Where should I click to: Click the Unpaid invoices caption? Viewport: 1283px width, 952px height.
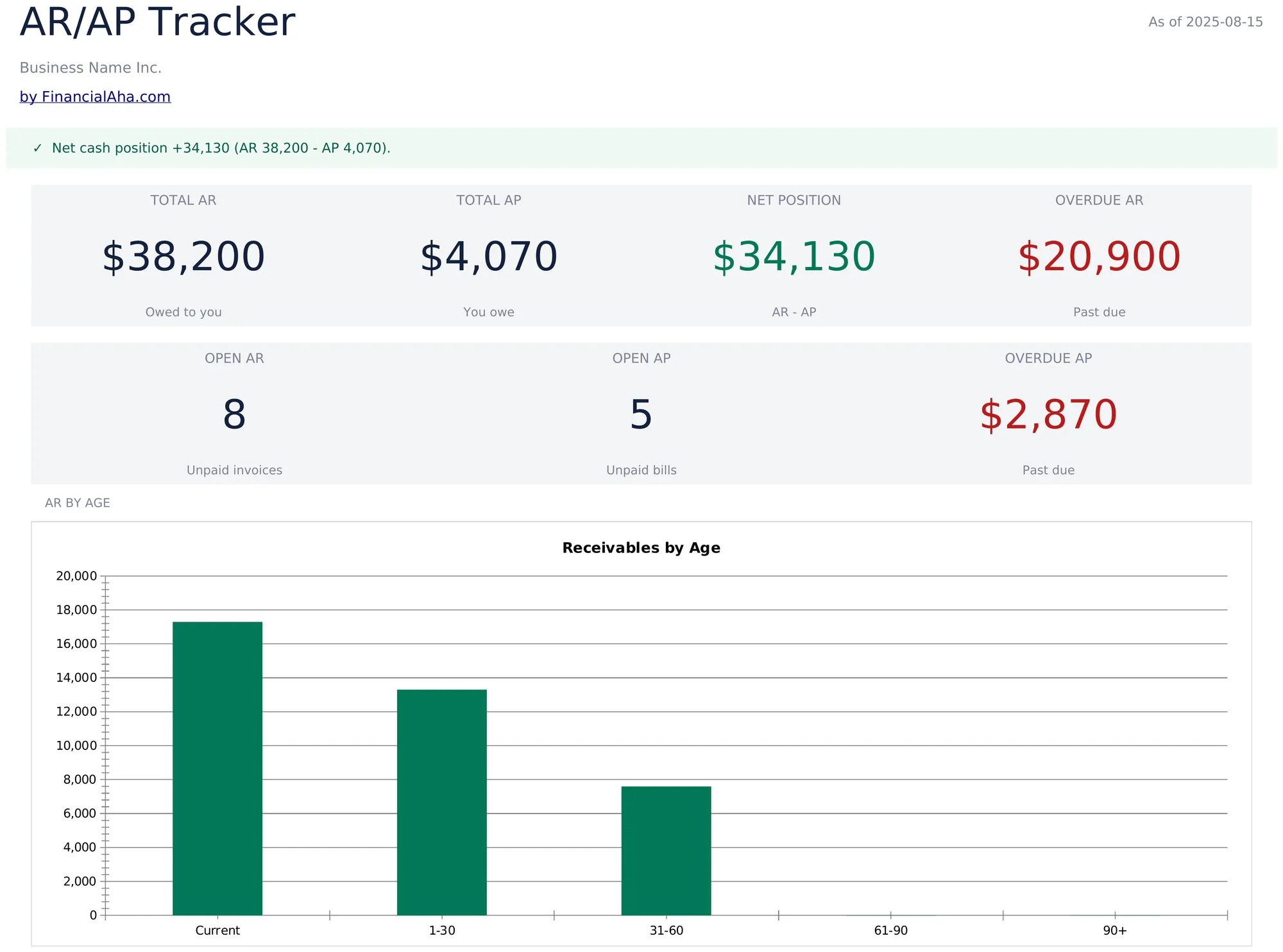[234, 470]
